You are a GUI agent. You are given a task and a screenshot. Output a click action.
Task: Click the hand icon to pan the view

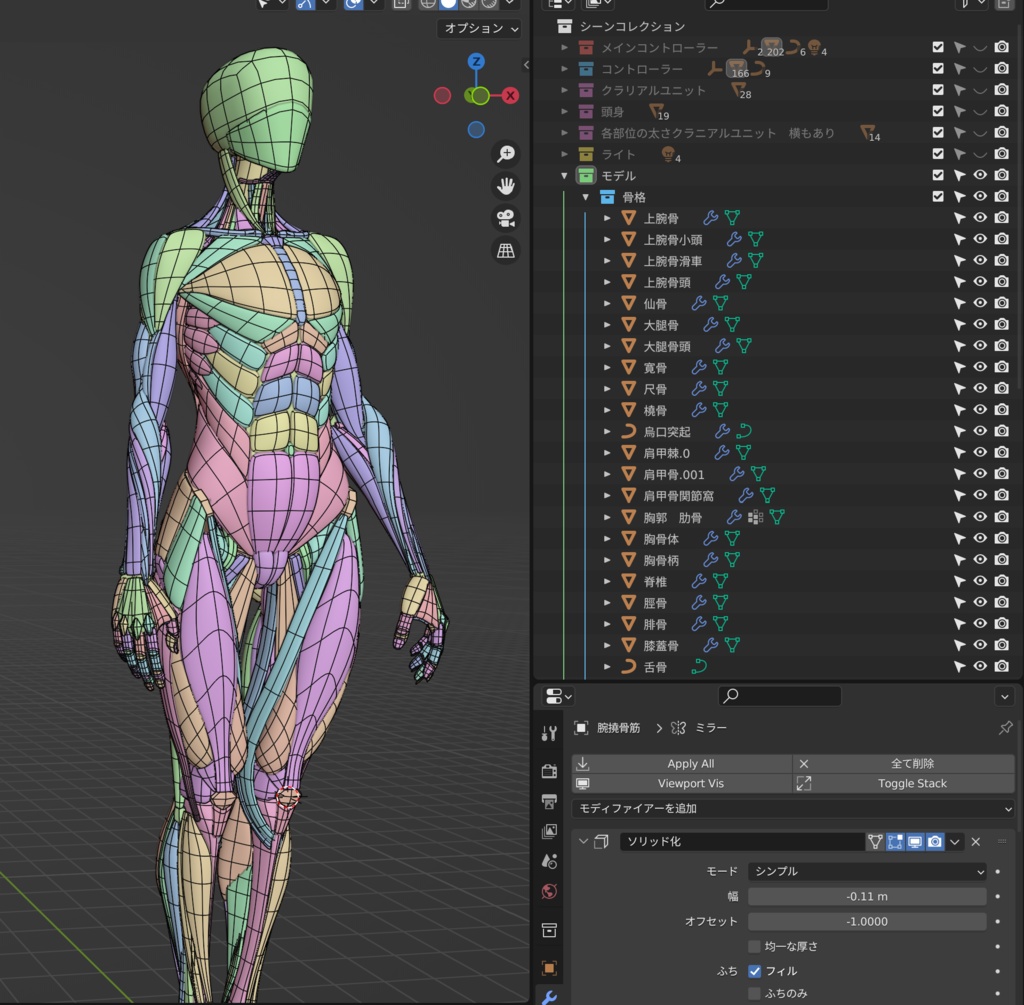506,185
